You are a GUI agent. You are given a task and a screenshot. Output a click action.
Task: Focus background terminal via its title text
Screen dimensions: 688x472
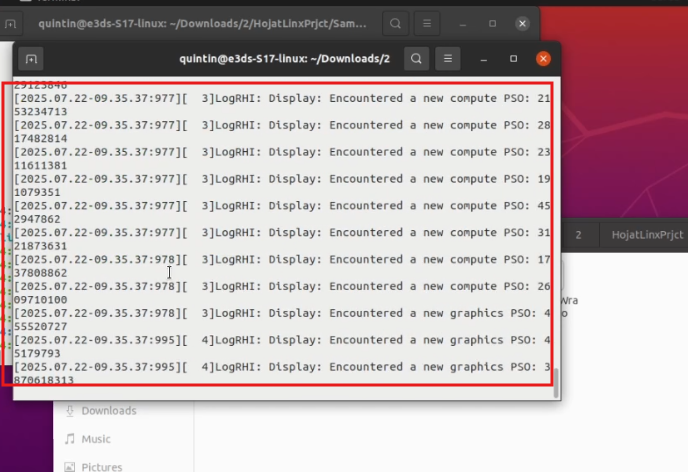point(200,22)
